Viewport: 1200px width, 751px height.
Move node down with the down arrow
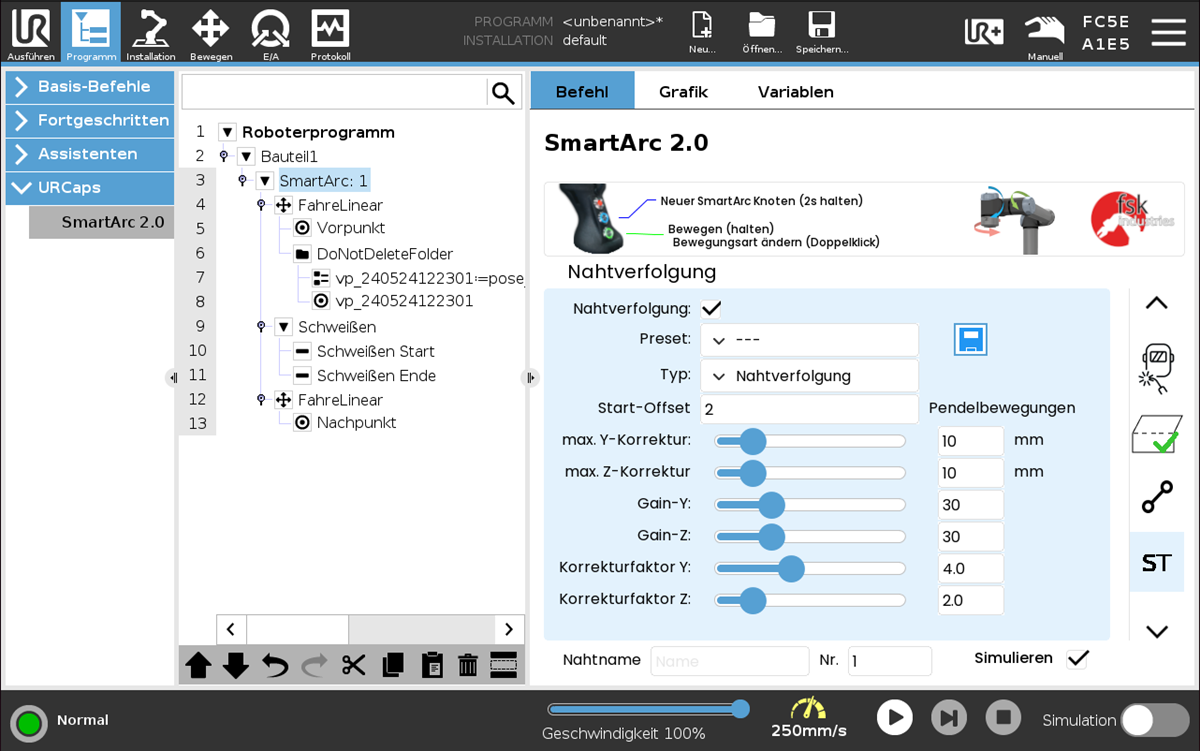[x=236, y=665]
